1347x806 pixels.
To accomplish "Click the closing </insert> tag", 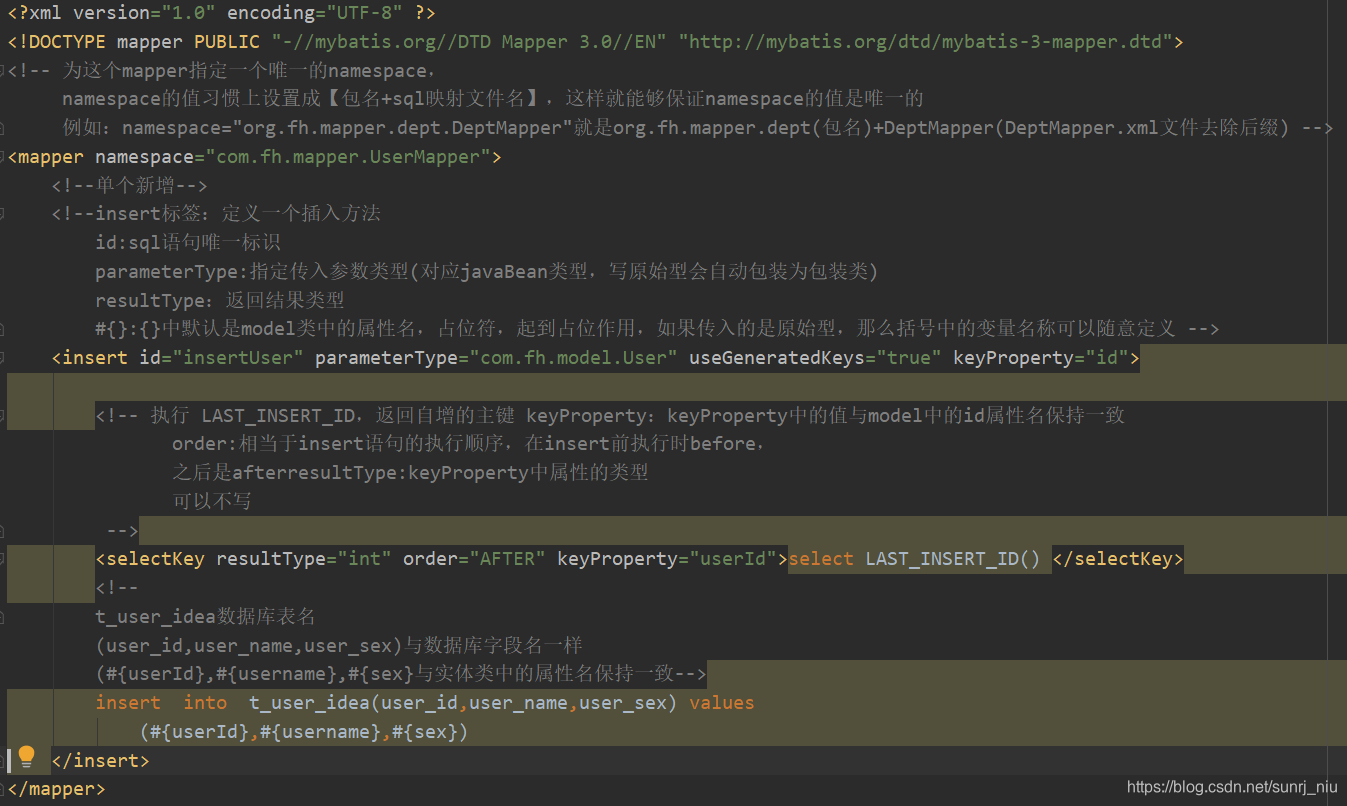I will 100,761.
